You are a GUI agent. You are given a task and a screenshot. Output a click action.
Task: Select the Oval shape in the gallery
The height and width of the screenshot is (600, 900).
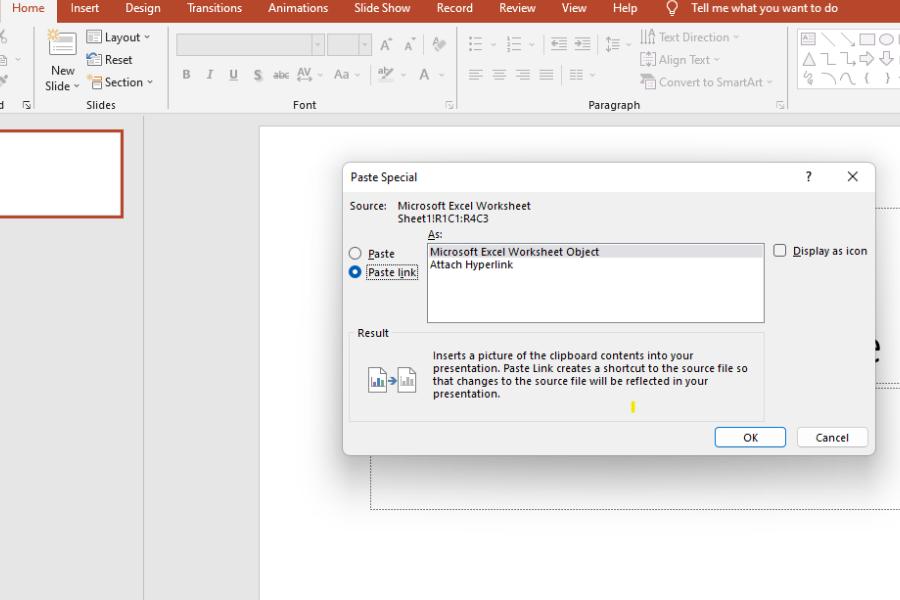[x=886, y=39]
